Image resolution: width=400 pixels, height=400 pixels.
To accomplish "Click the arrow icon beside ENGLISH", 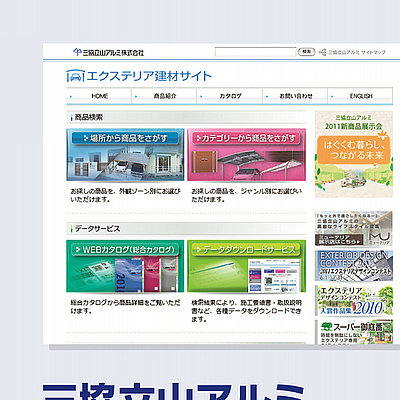I will coord(332,97).
